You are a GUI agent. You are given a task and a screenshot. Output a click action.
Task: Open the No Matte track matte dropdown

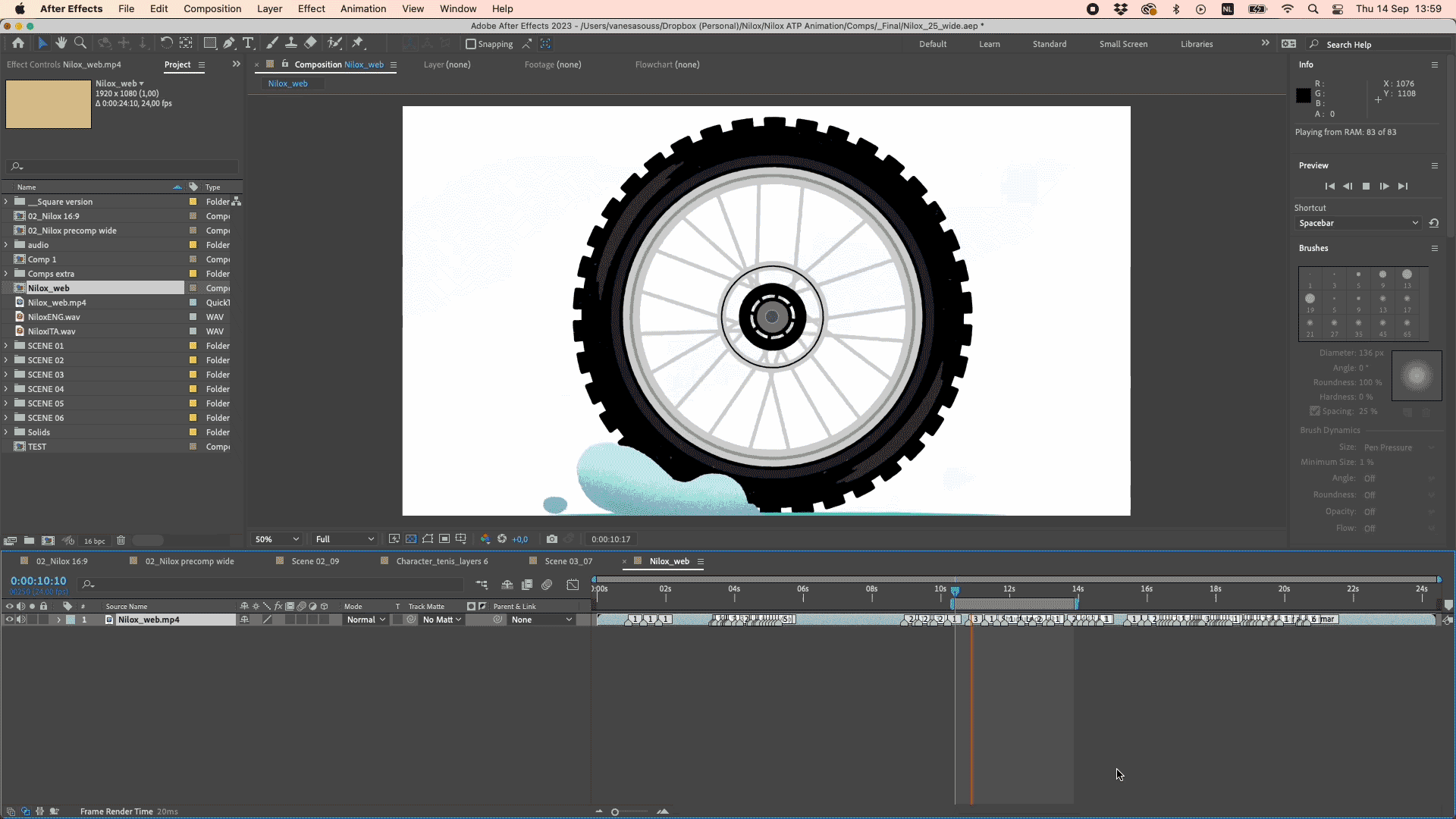(x=442, y=620)
